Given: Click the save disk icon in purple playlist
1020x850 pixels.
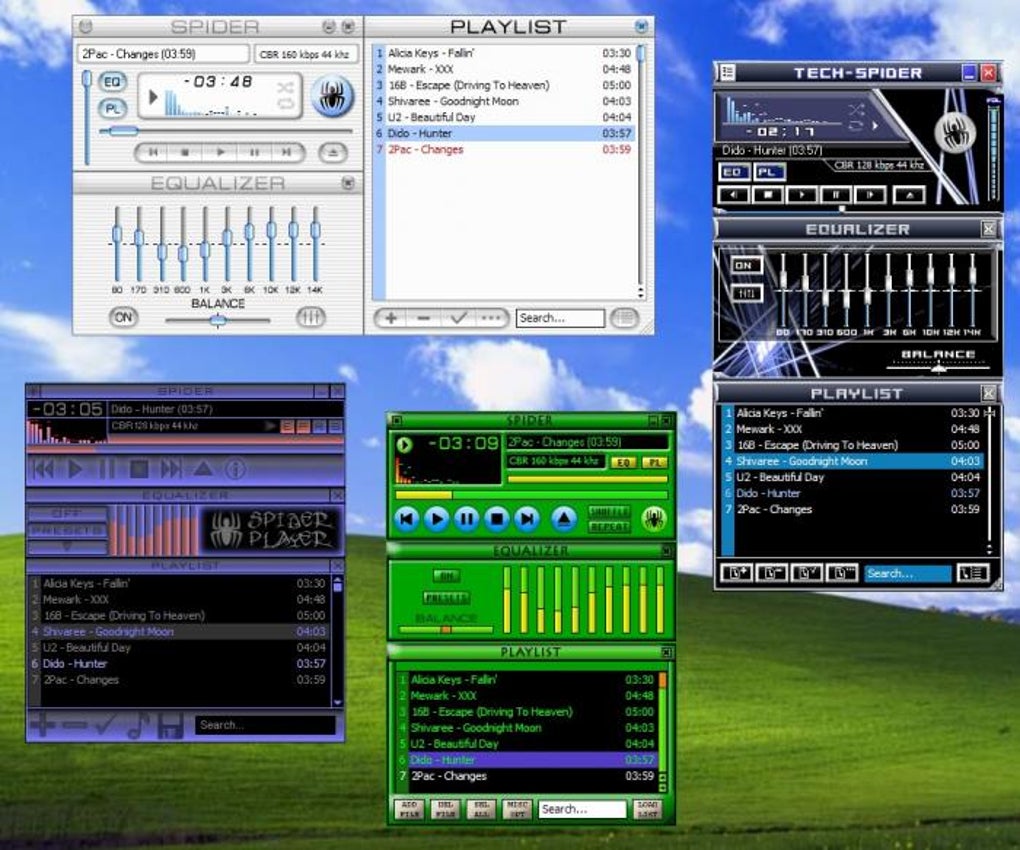Looking at the screenshot, I should coord(170,725).
